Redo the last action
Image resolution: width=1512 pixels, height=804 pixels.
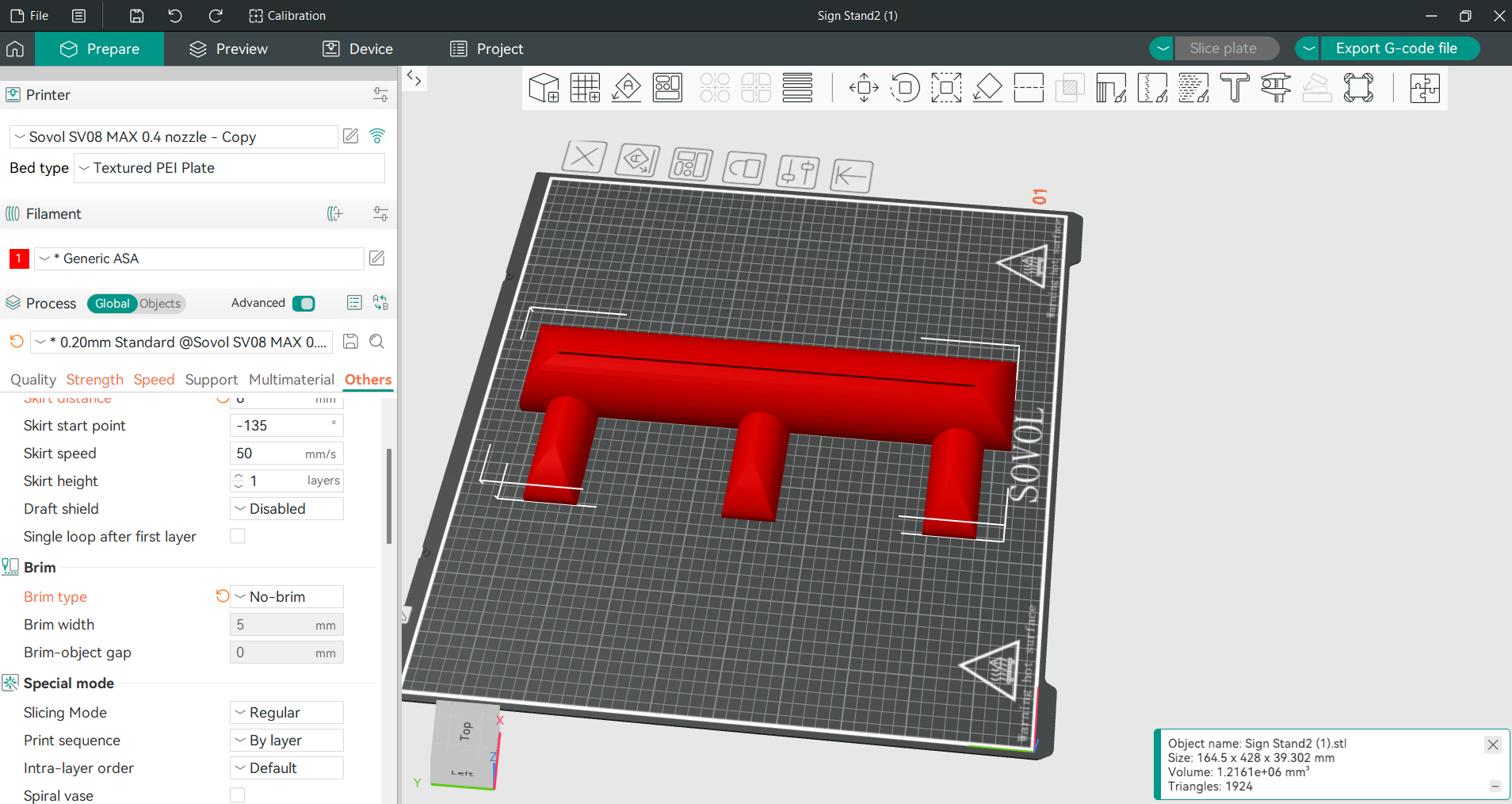215,16
